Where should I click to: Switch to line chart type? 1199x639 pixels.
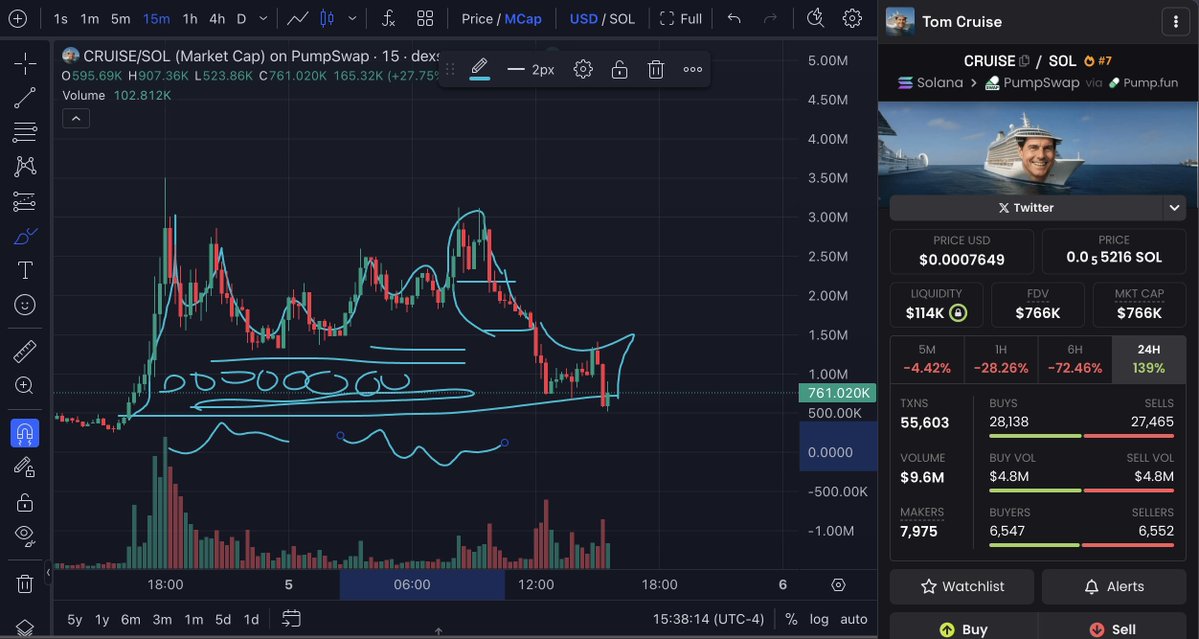coord(297,18)
